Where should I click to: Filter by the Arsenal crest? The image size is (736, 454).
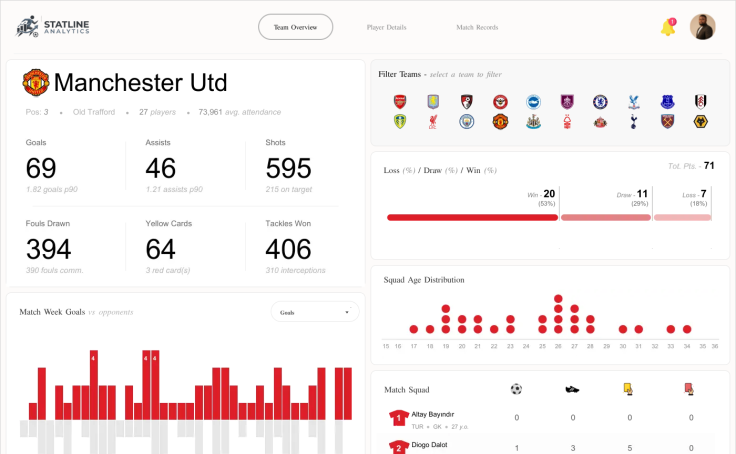(400, 101)
